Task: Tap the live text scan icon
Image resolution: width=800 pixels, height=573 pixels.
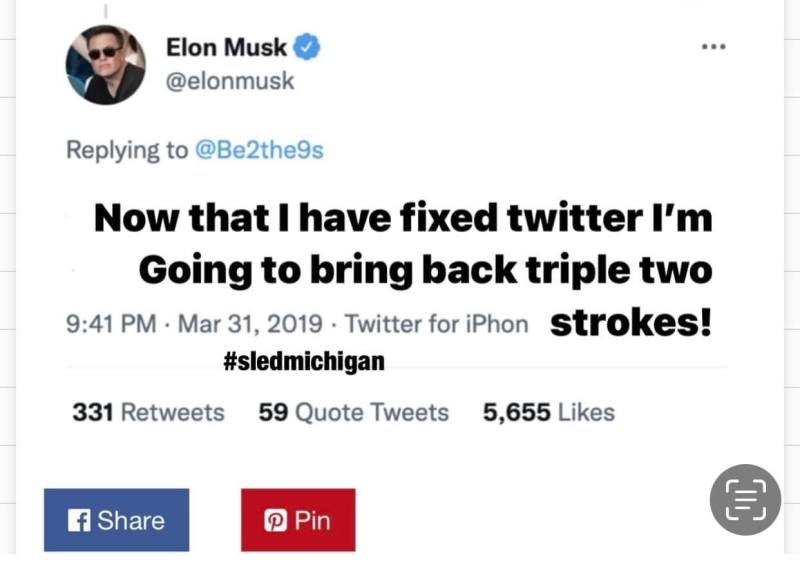Action: [x=745, y=500]
